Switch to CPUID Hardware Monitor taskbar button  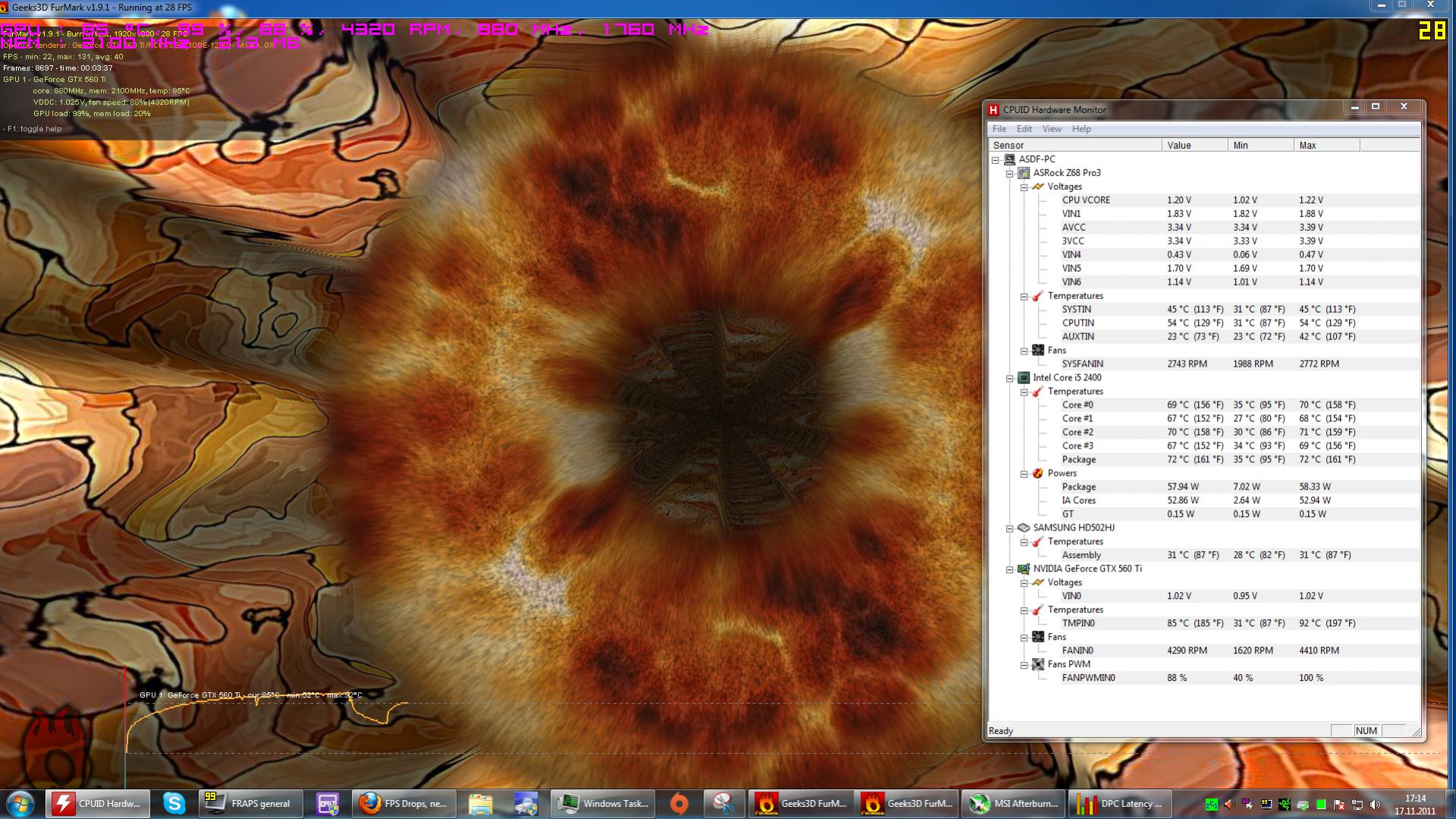tap(97, 803)
